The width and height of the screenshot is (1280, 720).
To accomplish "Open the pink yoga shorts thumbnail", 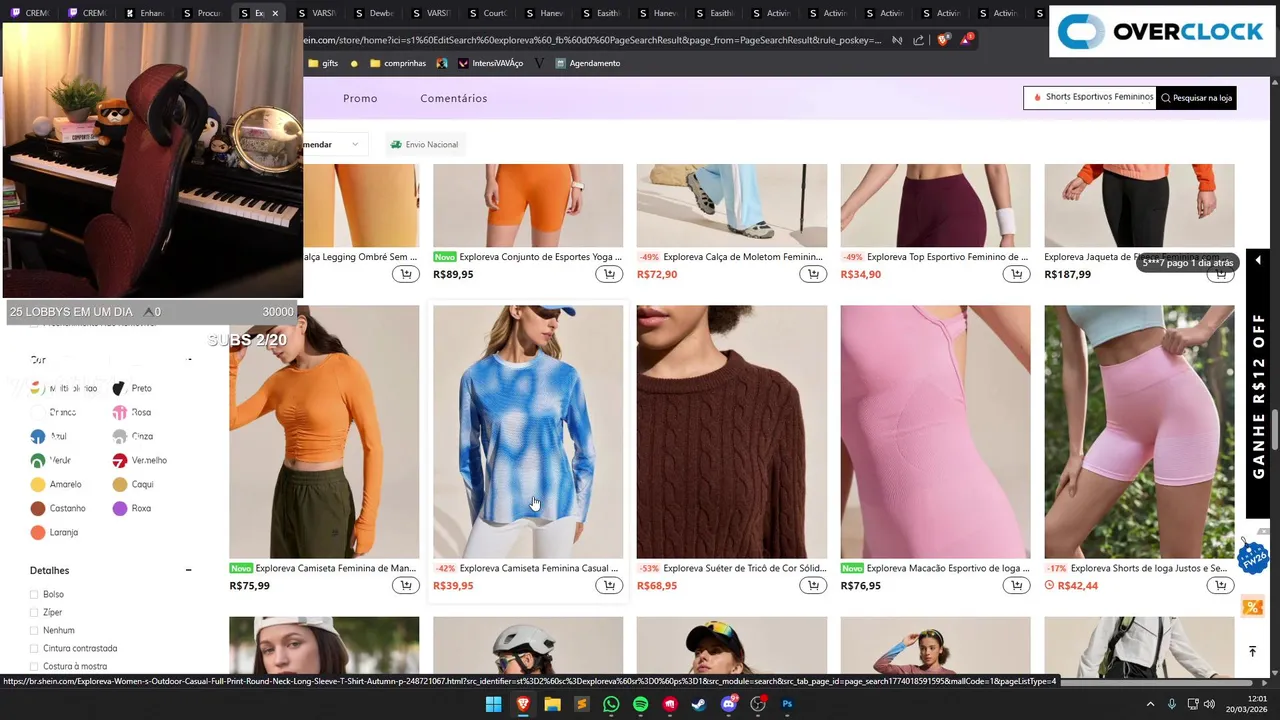I will [x=1139, y=431].
